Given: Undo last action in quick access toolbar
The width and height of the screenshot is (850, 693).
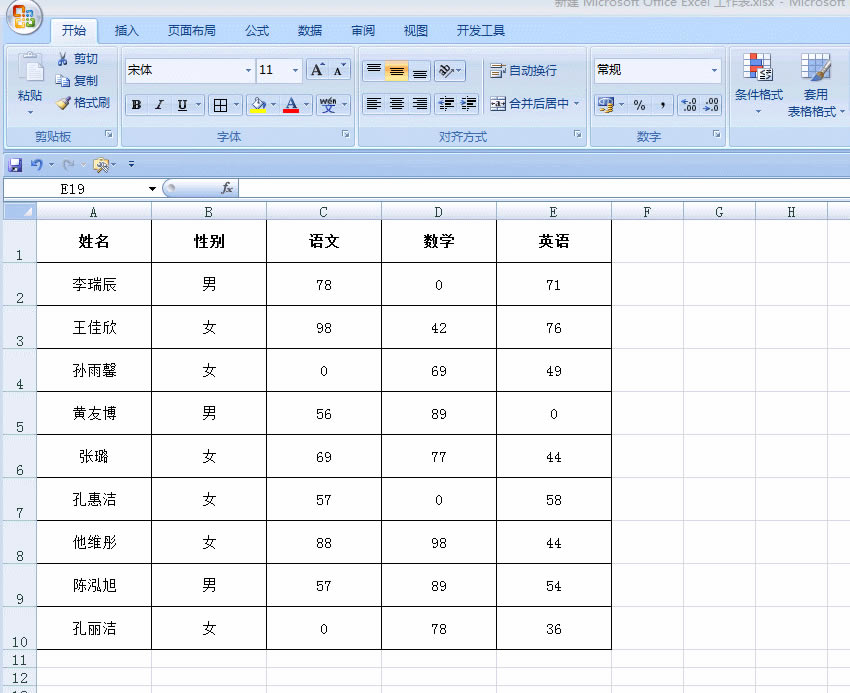Looking at the screenshot, I should (36, 164).
